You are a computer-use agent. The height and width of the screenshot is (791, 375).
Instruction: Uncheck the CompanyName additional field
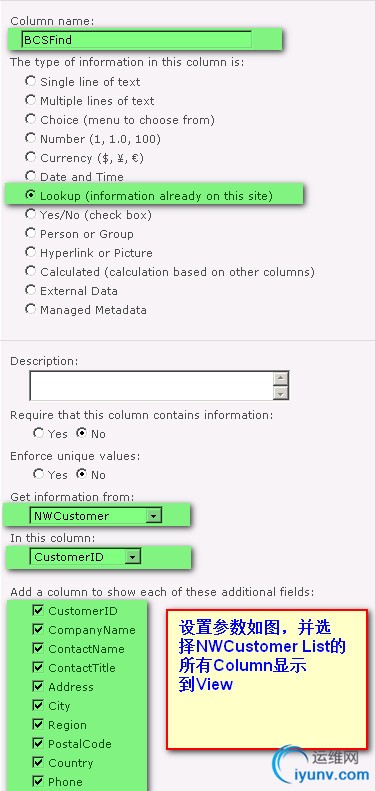click(x=38, y=630)
